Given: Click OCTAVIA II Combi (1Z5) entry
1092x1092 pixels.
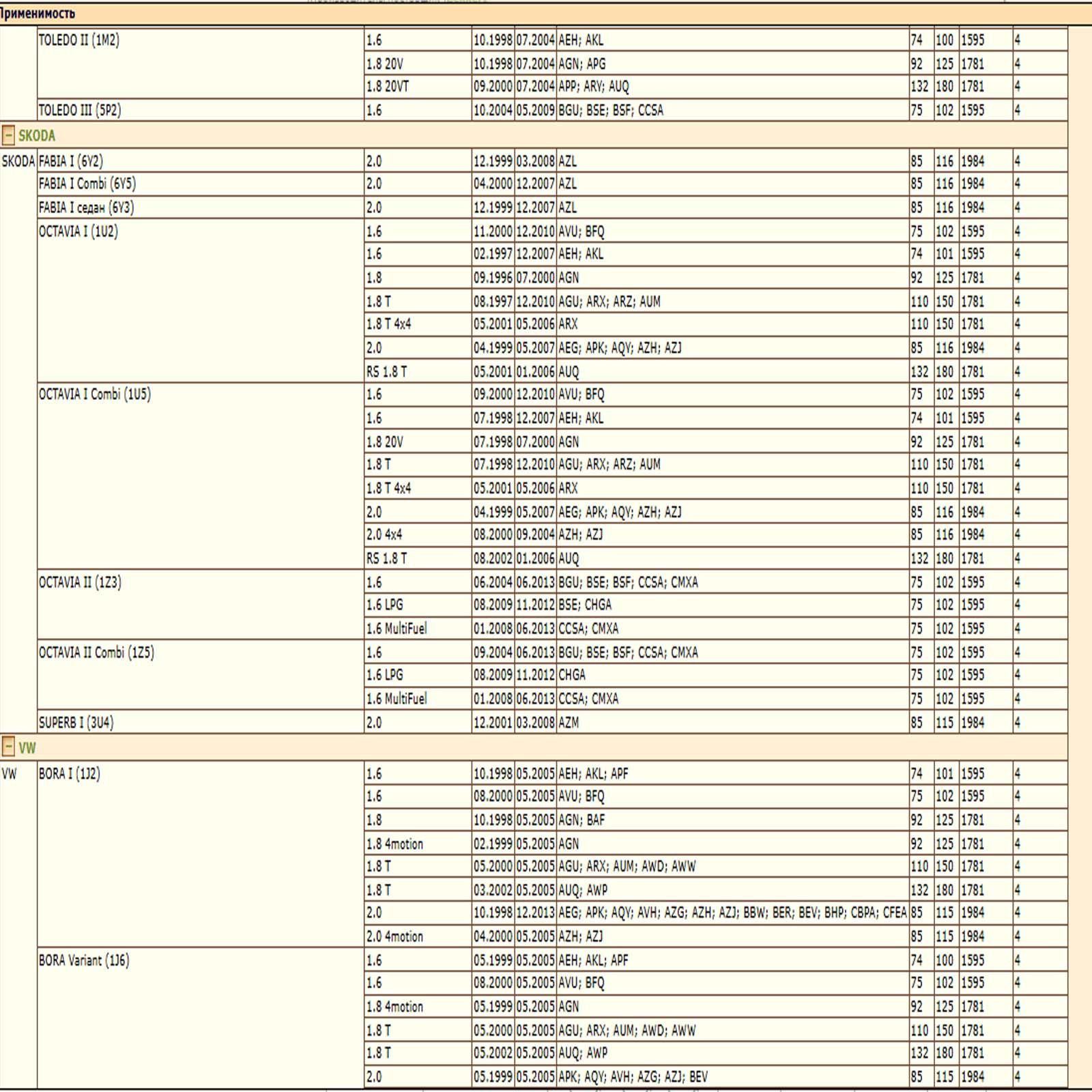Looking at the screenshot, I should click(96, 653).
